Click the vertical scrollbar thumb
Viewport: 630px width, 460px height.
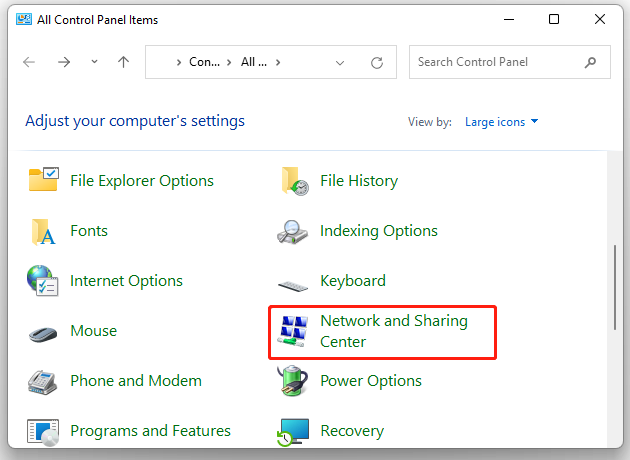tap(614, 287)
